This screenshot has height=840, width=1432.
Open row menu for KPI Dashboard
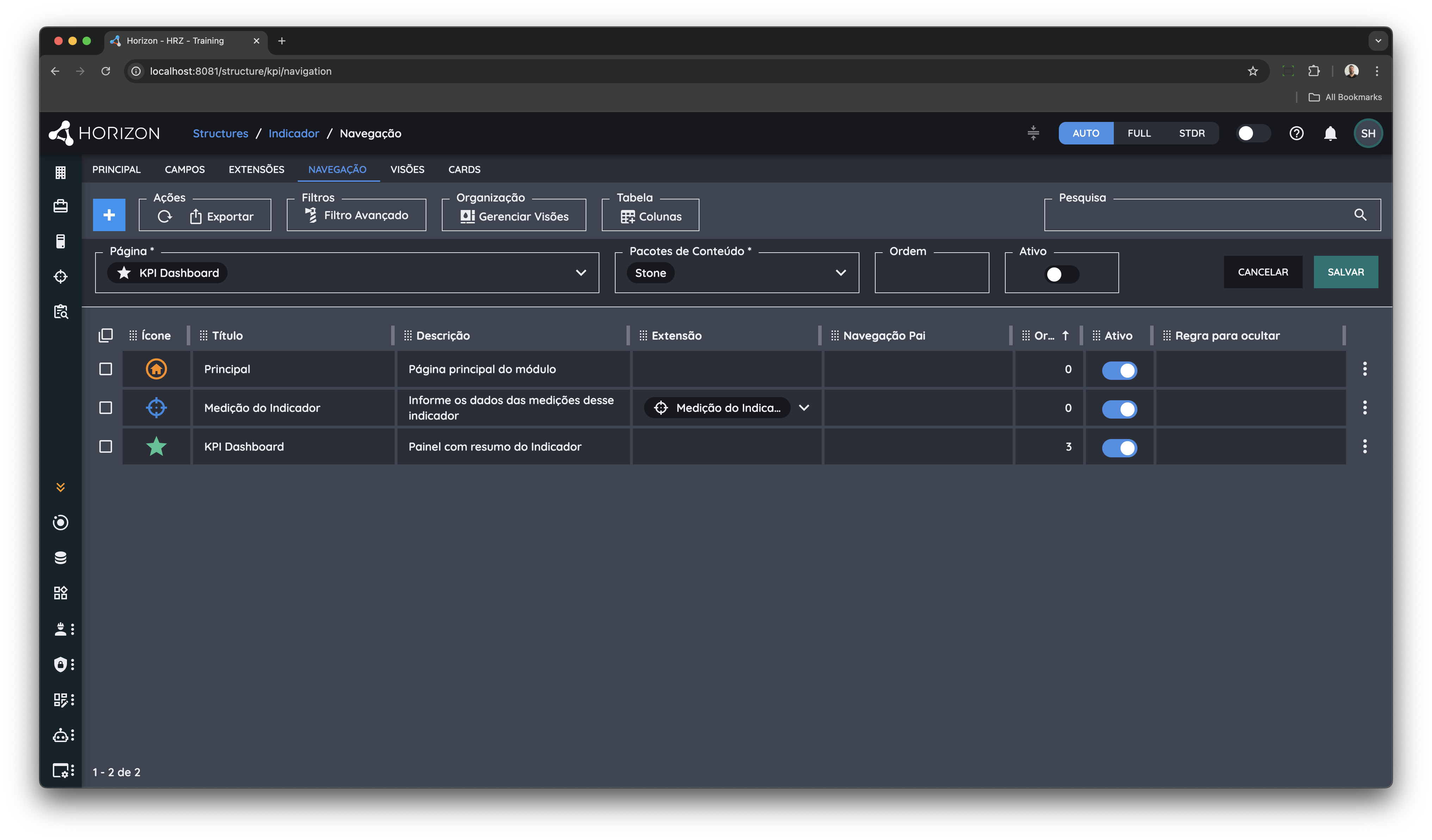[x=1364, y=447]
